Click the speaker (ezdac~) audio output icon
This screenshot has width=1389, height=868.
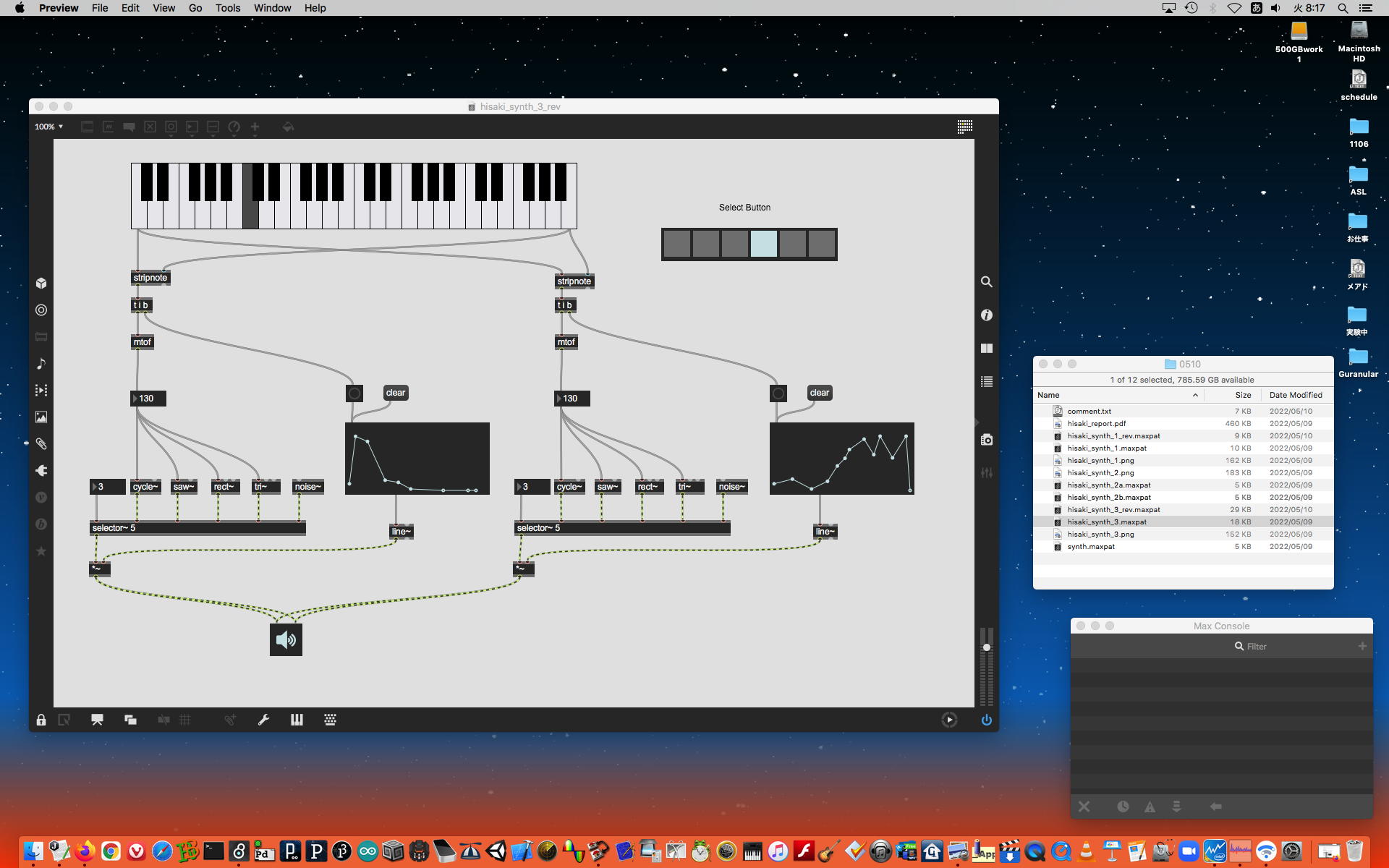286,640
